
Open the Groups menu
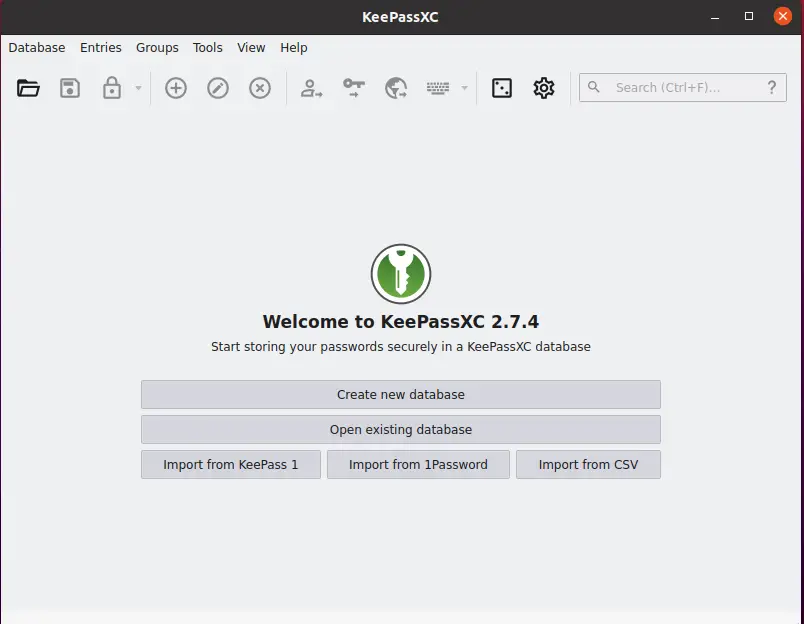(157, 48)
